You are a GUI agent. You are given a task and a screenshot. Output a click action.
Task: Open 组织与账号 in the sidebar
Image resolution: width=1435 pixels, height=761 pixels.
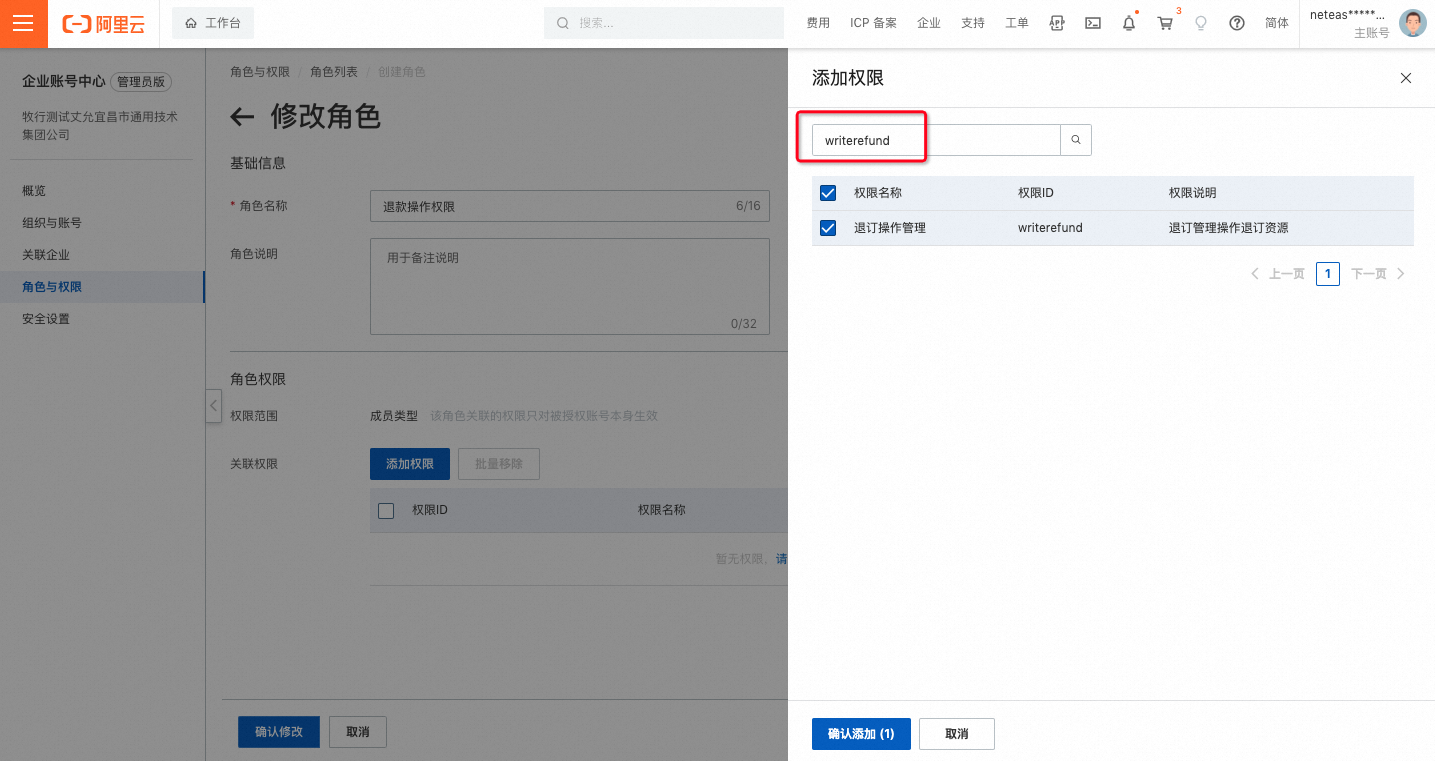tap(52, 223)
